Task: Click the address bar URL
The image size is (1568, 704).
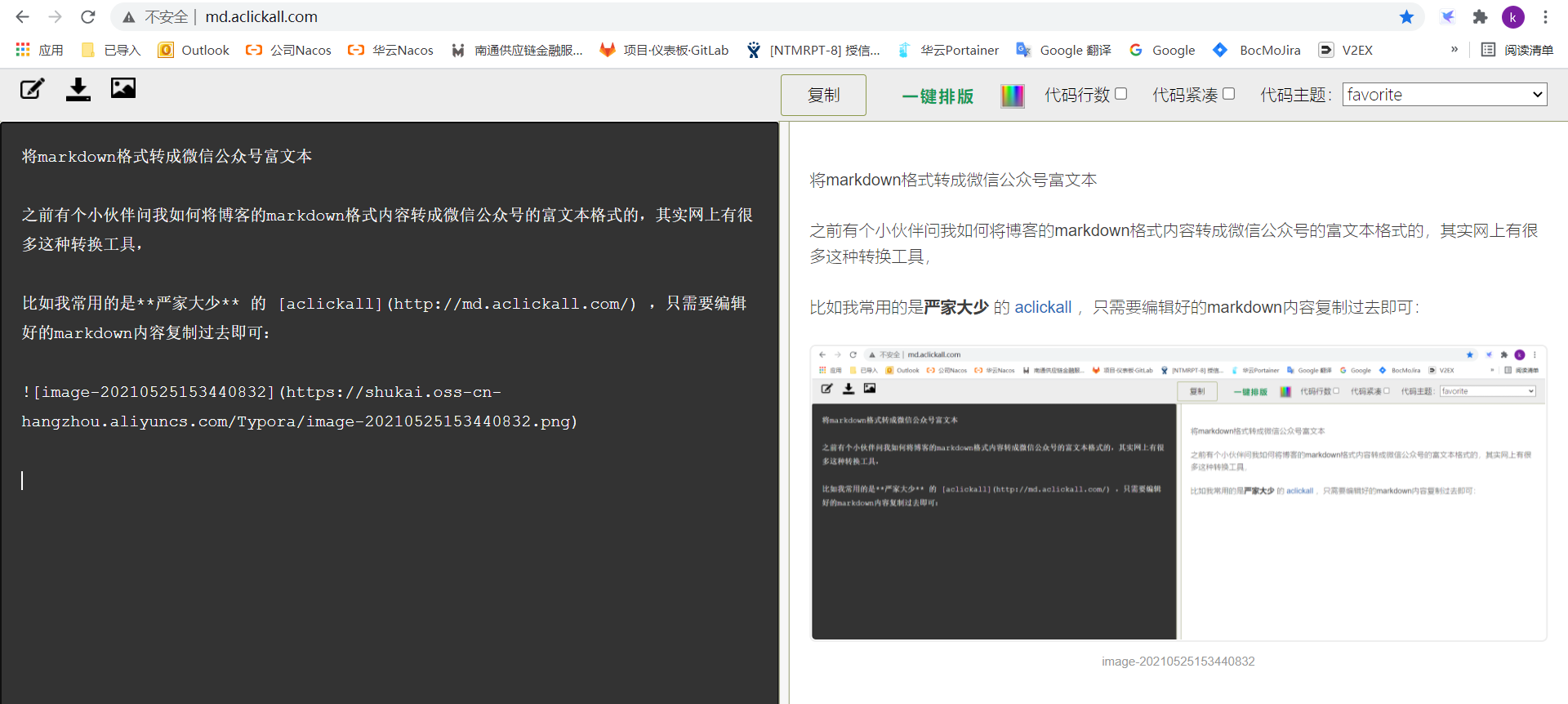Action: coord(261,16)
